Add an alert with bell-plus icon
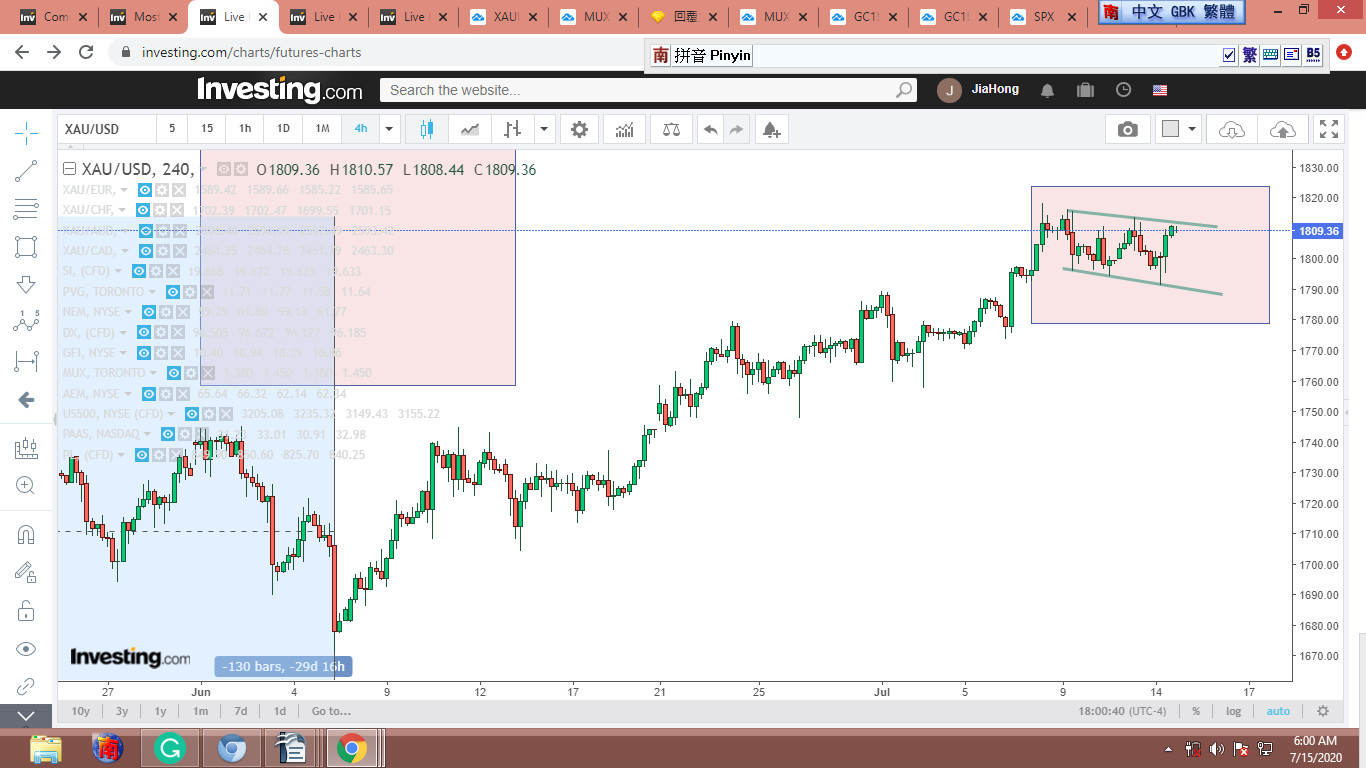This screenshot has height=768, width=1366. [770, 129]
